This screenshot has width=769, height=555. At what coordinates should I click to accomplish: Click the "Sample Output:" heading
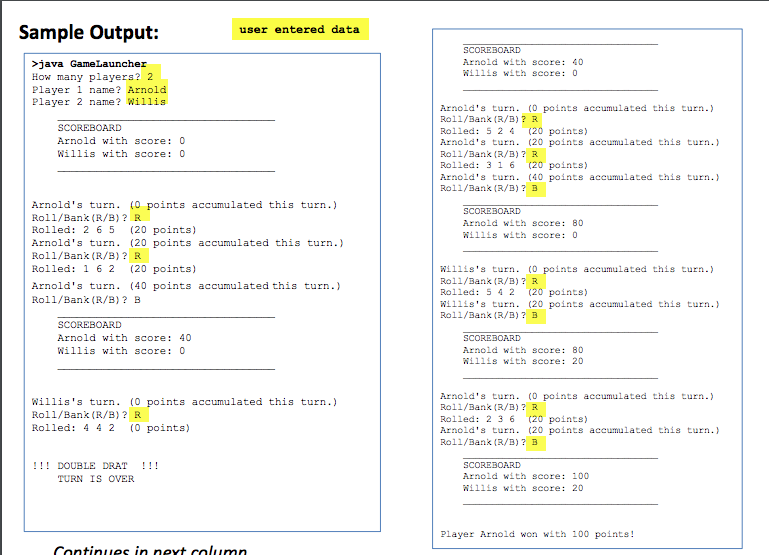tap(89, 33)
